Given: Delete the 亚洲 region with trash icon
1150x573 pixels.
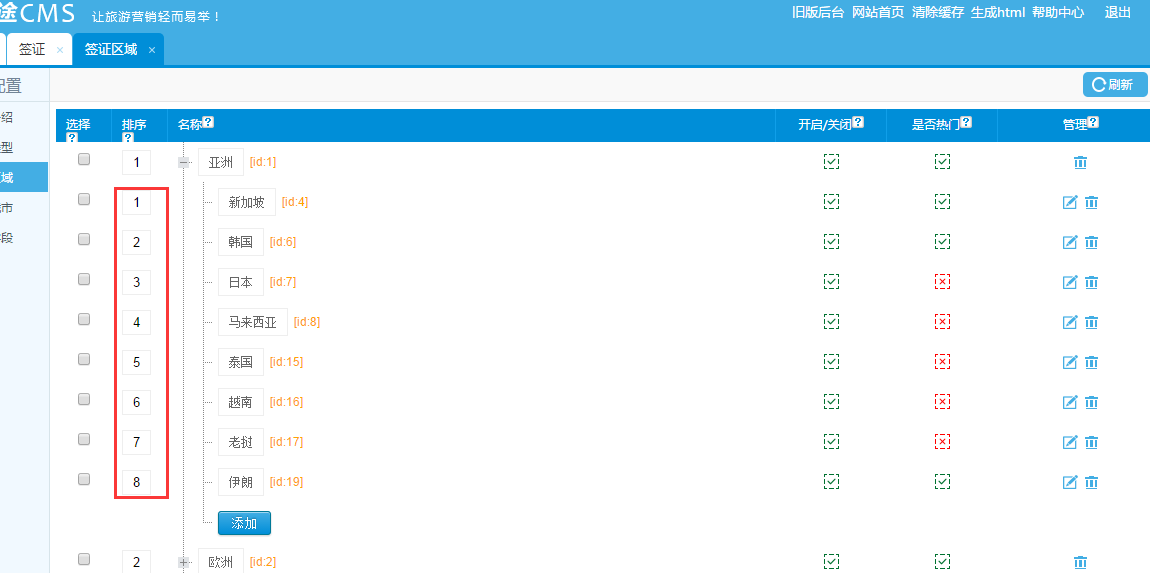Looking at the screenshot, I should tap(1080, 162).
